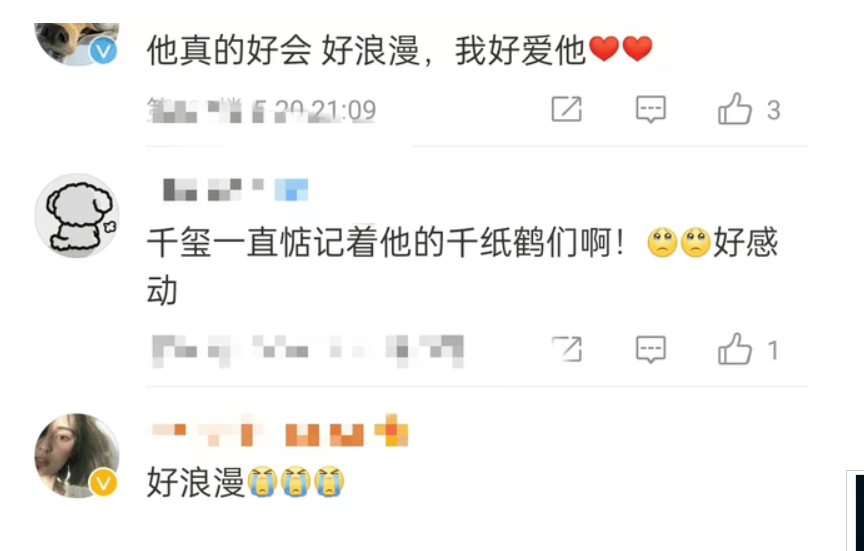Tap the blue V verification badge
The image size is (864, 551).
click(103, 51)
